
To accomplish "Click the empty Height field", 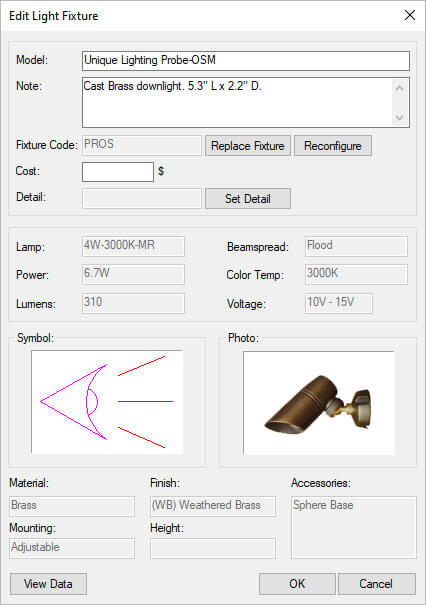I will [213, 548].
